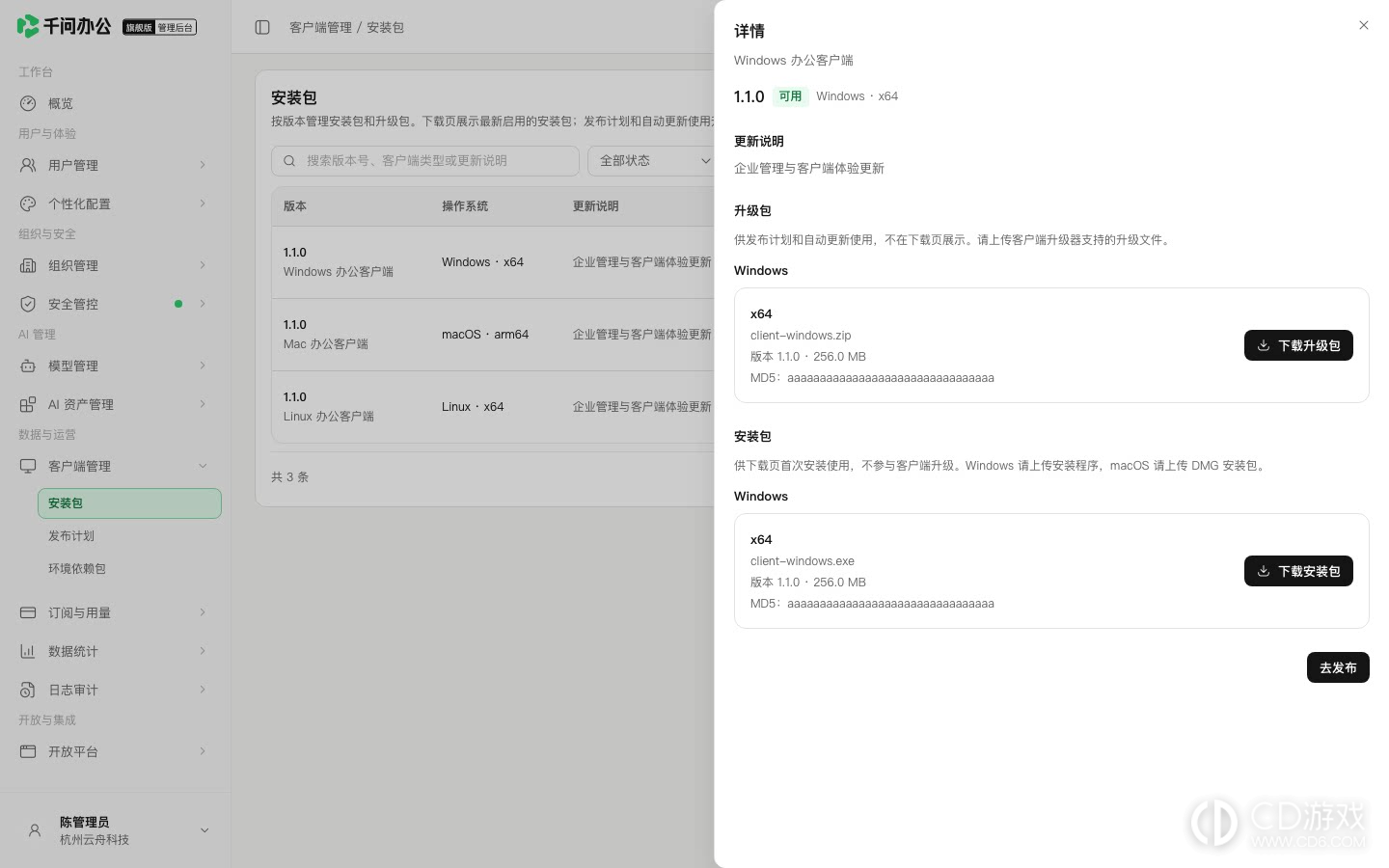The width and height of the screenshot is (1389, 868).
Task: Click the 用户管理 people icon
Action: tap(28, 165)
